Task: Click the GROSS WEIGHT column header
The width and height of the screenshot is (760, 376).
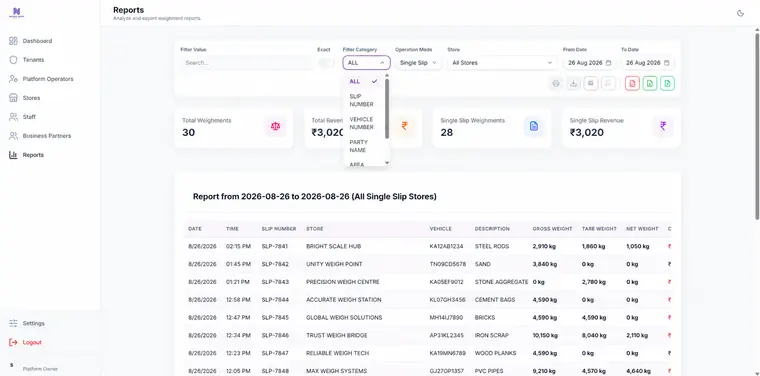Action: tap(553, 229)
